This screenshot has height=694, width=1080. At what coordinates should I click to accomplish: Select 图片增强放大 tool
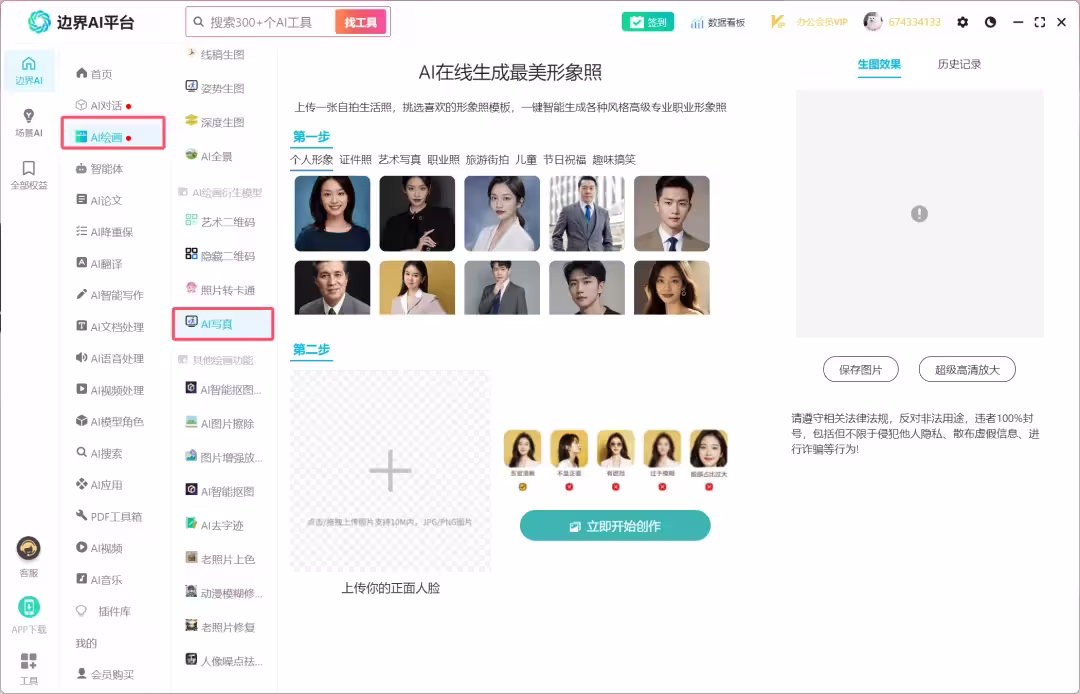[x=224, y=457]
